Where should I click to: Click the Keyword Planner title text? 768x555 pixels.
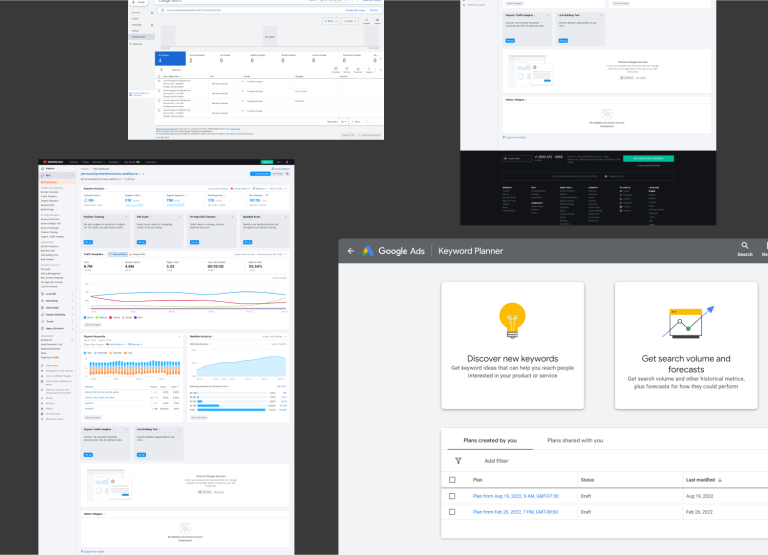tap(470, 251)
